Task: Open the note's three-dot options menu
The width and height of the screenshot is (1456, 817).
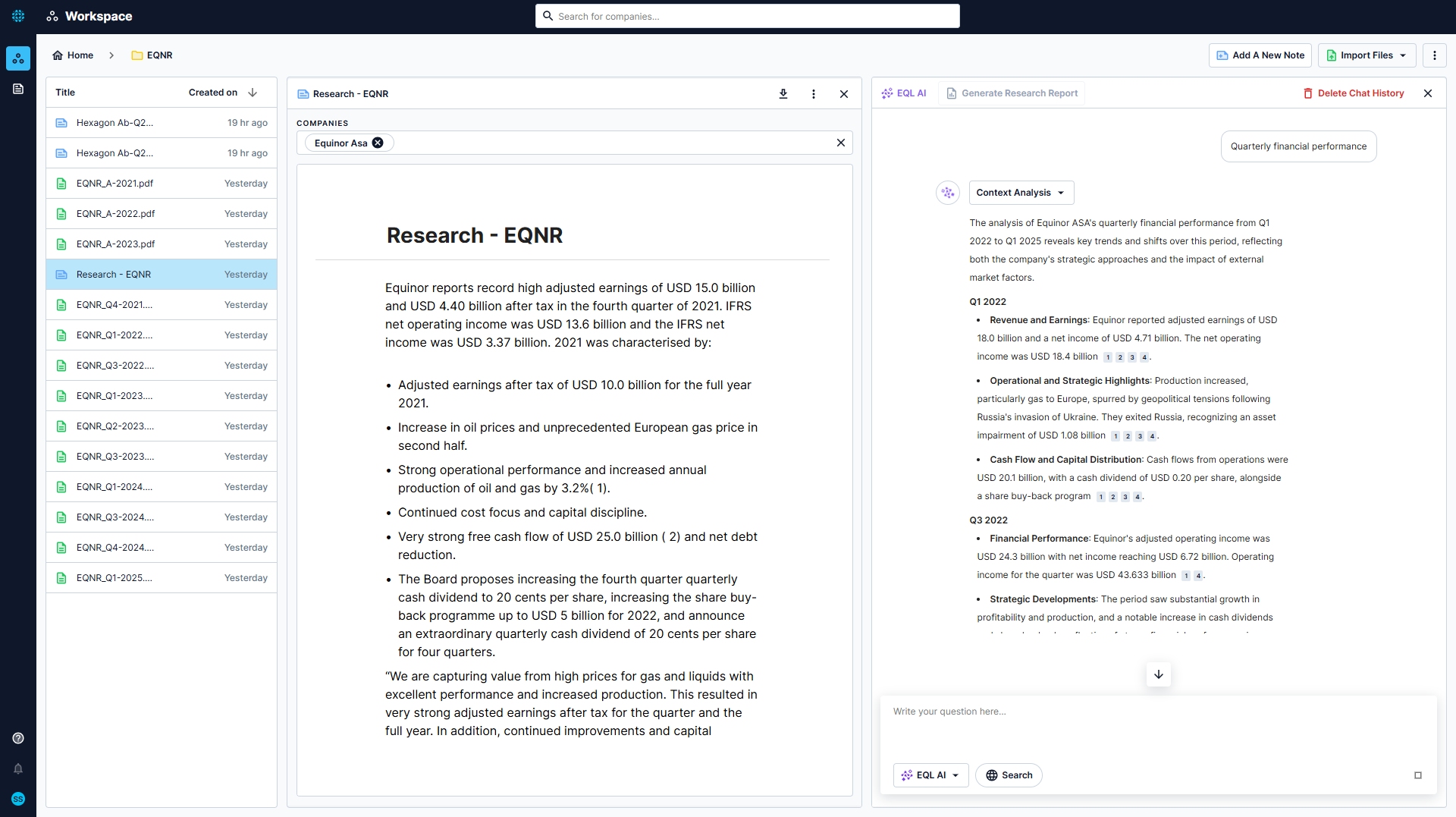Action: [x=814, y=94]
